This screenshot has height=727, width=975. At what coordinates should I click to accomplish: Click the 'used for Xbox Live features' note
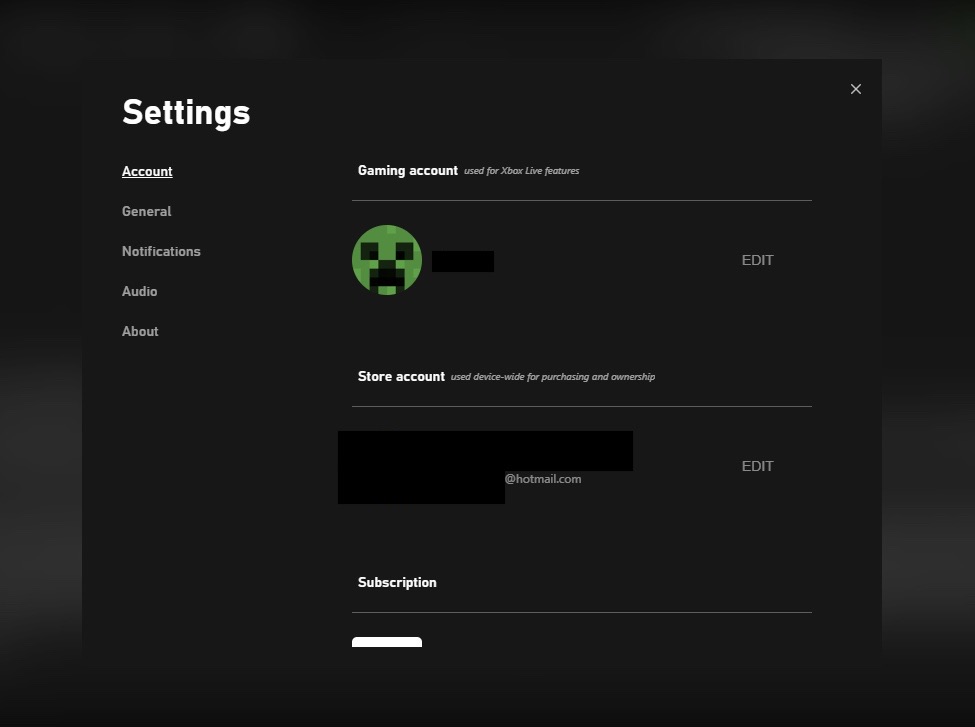[x=521, y=170]
